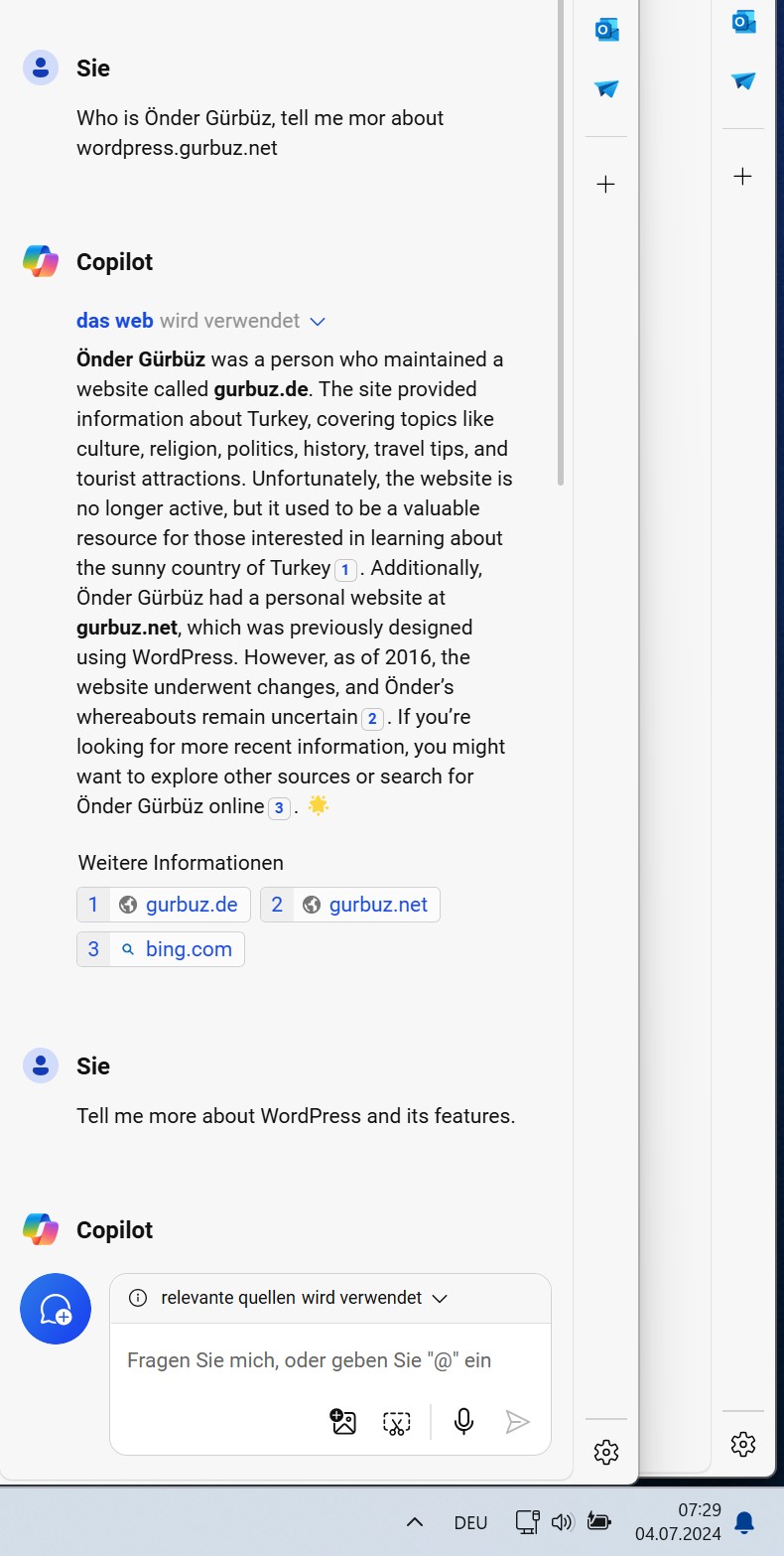Click the send arrow icon

(517, 1422)
